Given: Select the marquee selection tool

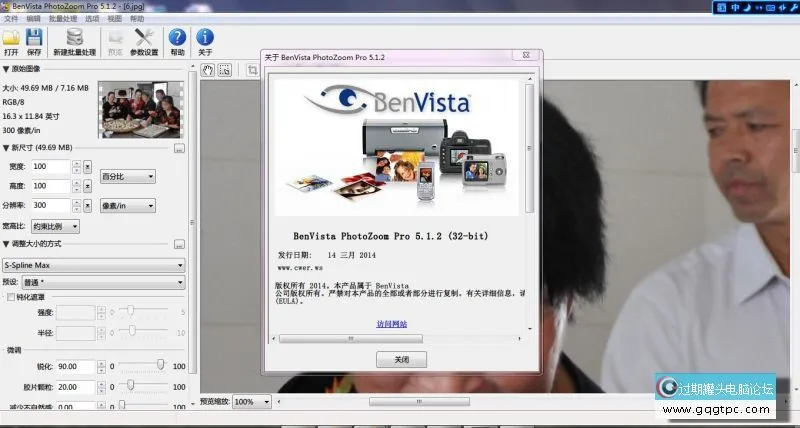Looking at the screenshot, I should pyautogui.click(x=224, y=70).
